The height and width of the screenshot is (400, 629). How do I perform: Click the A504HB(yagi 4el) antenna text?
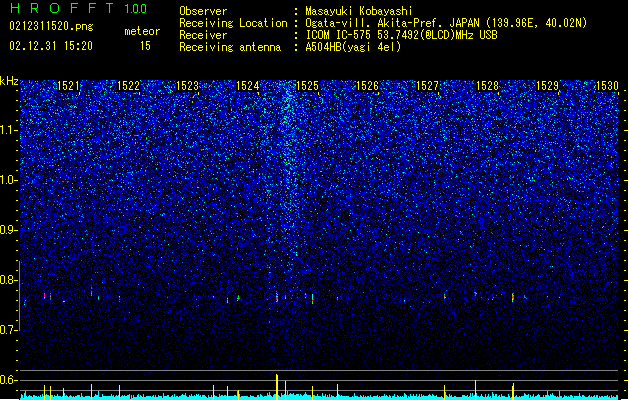pyautogui.click(x=353, y=47)
